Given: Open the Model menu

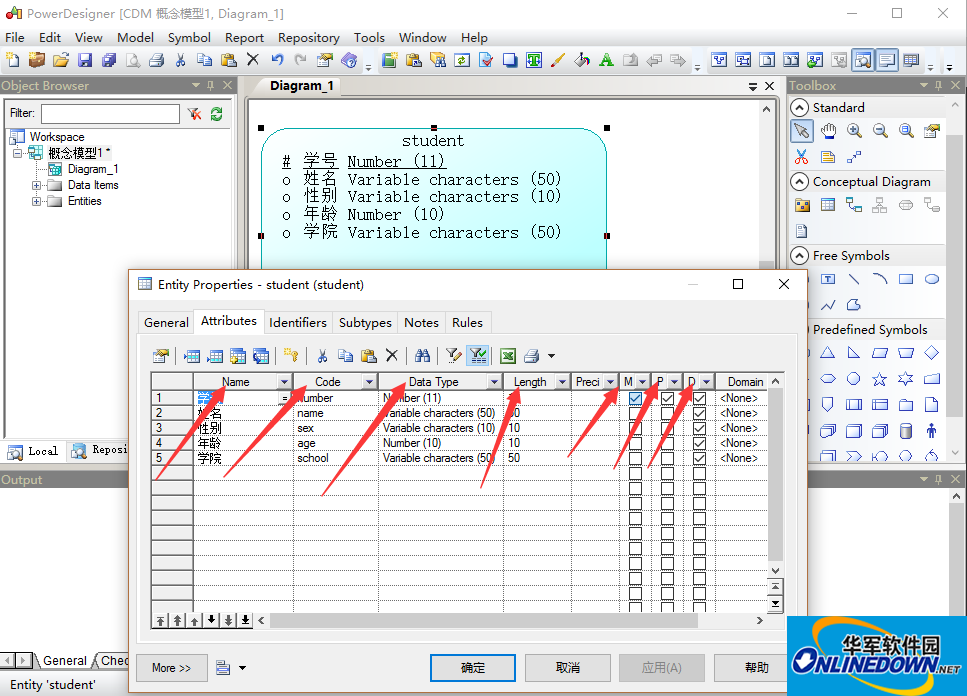Looking at the screenshot, I should click(x=135, y=38).
